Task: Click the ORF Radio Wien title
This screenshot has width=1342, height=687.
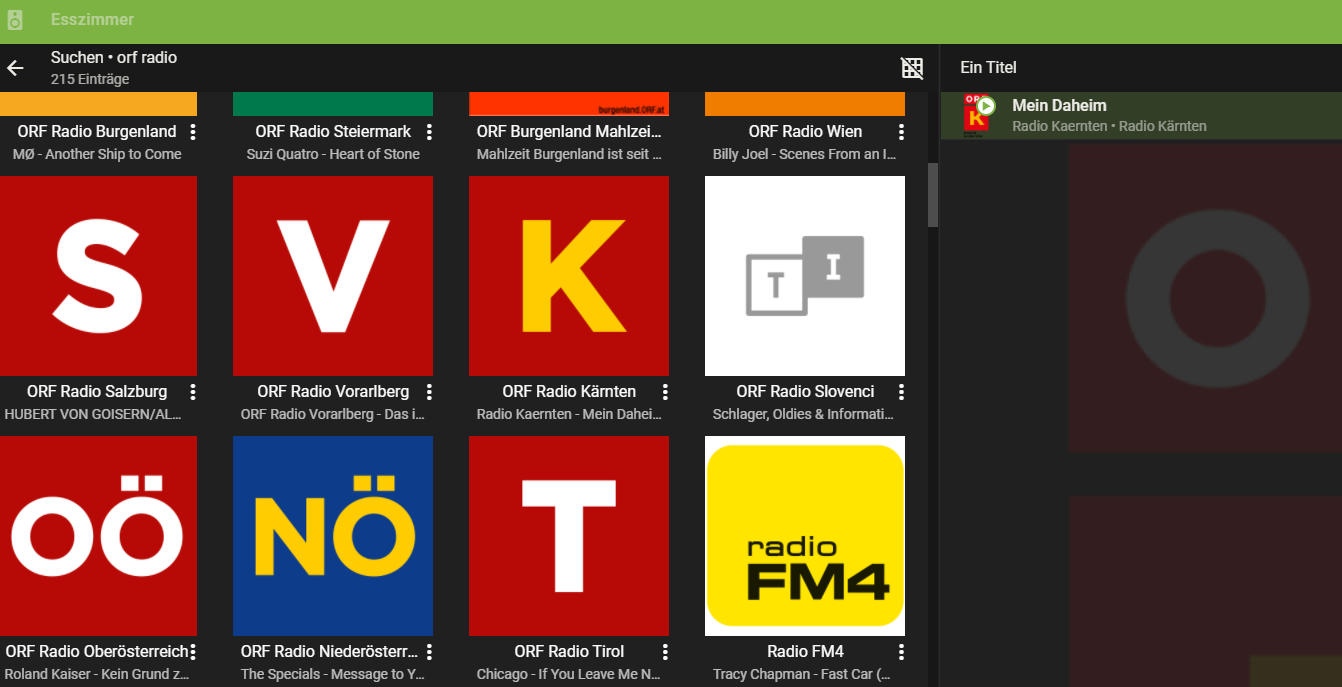Action: [805, 131]
